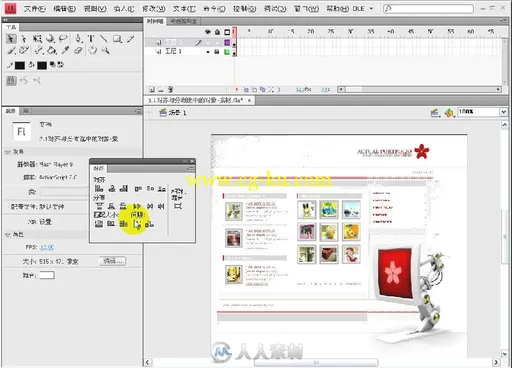Toggle show/hide all layers eye header

(208, 32)
